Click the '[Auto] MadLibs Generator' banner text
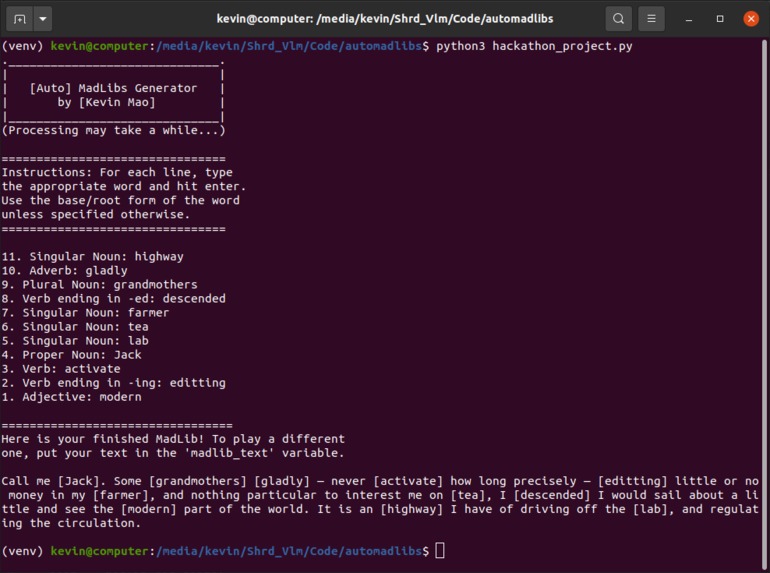This screenshot has width=770, height=573. (113, 88)
